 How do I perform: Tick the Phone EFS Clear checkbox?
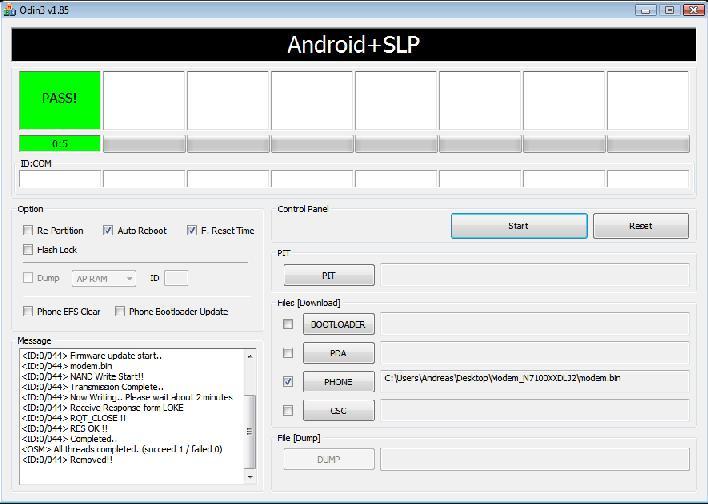(28, 311)
